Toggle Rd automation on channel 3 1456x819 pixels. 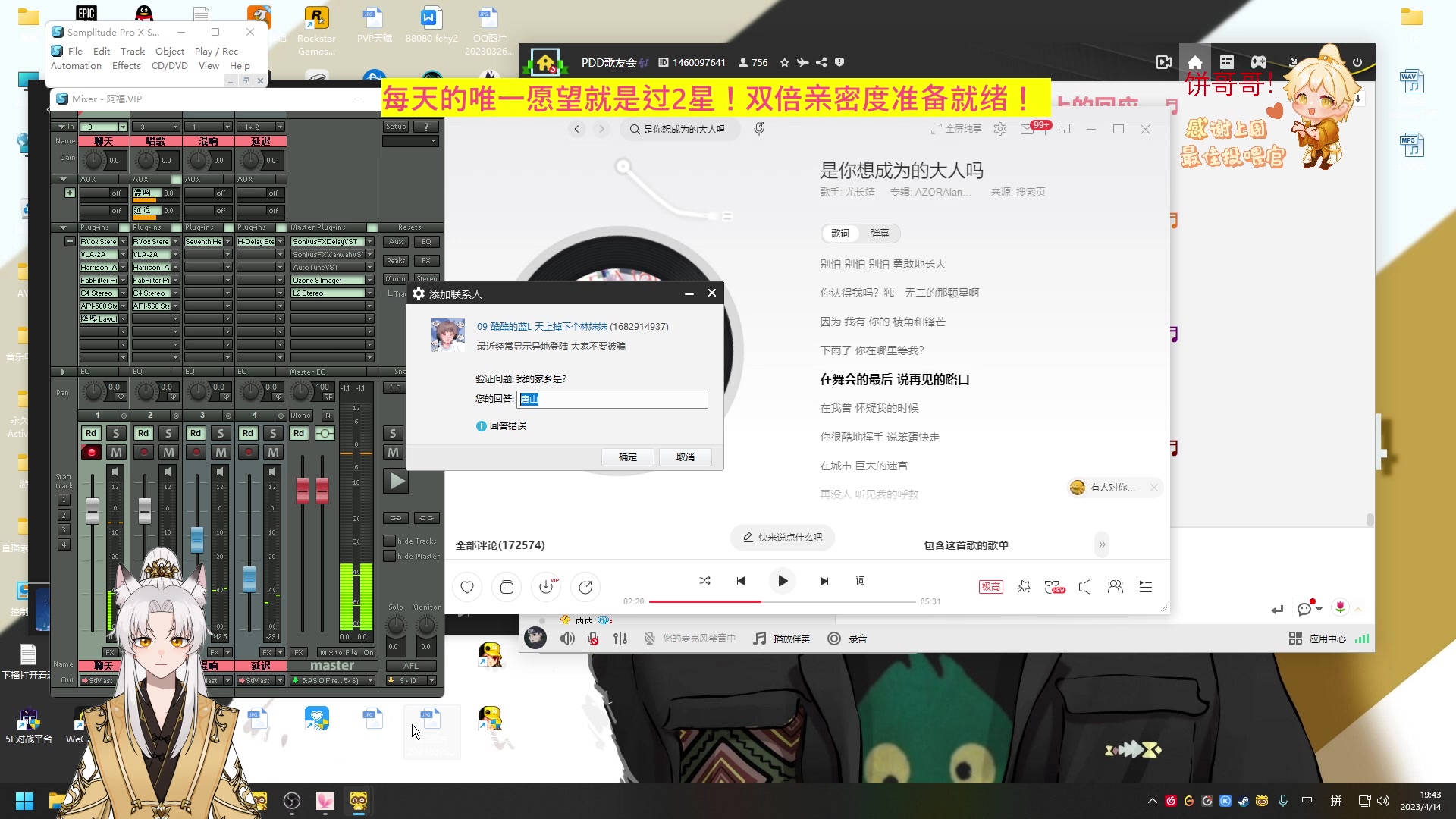[x=196, y=433]
